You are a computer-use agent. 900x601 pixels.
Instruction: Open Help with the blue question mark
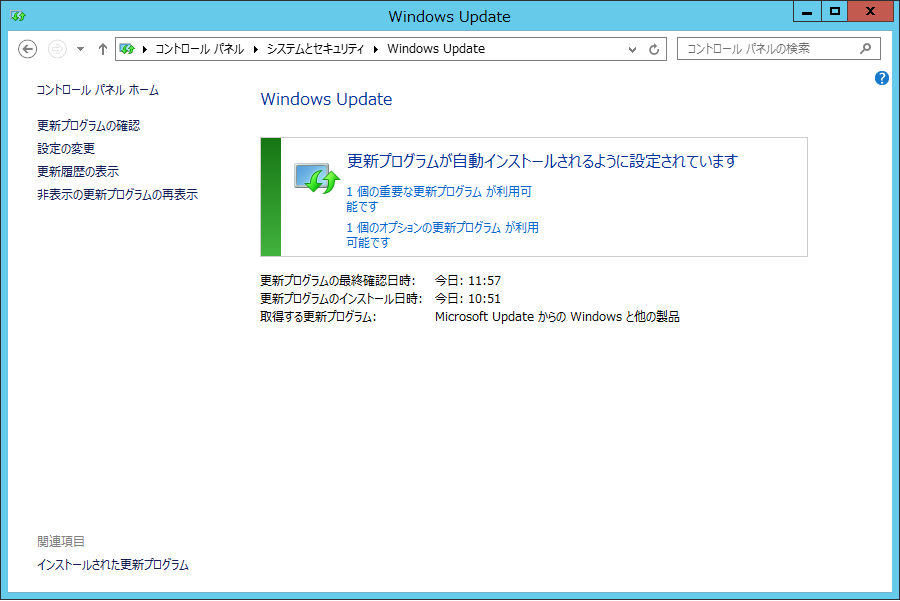[x=882, y=78]
